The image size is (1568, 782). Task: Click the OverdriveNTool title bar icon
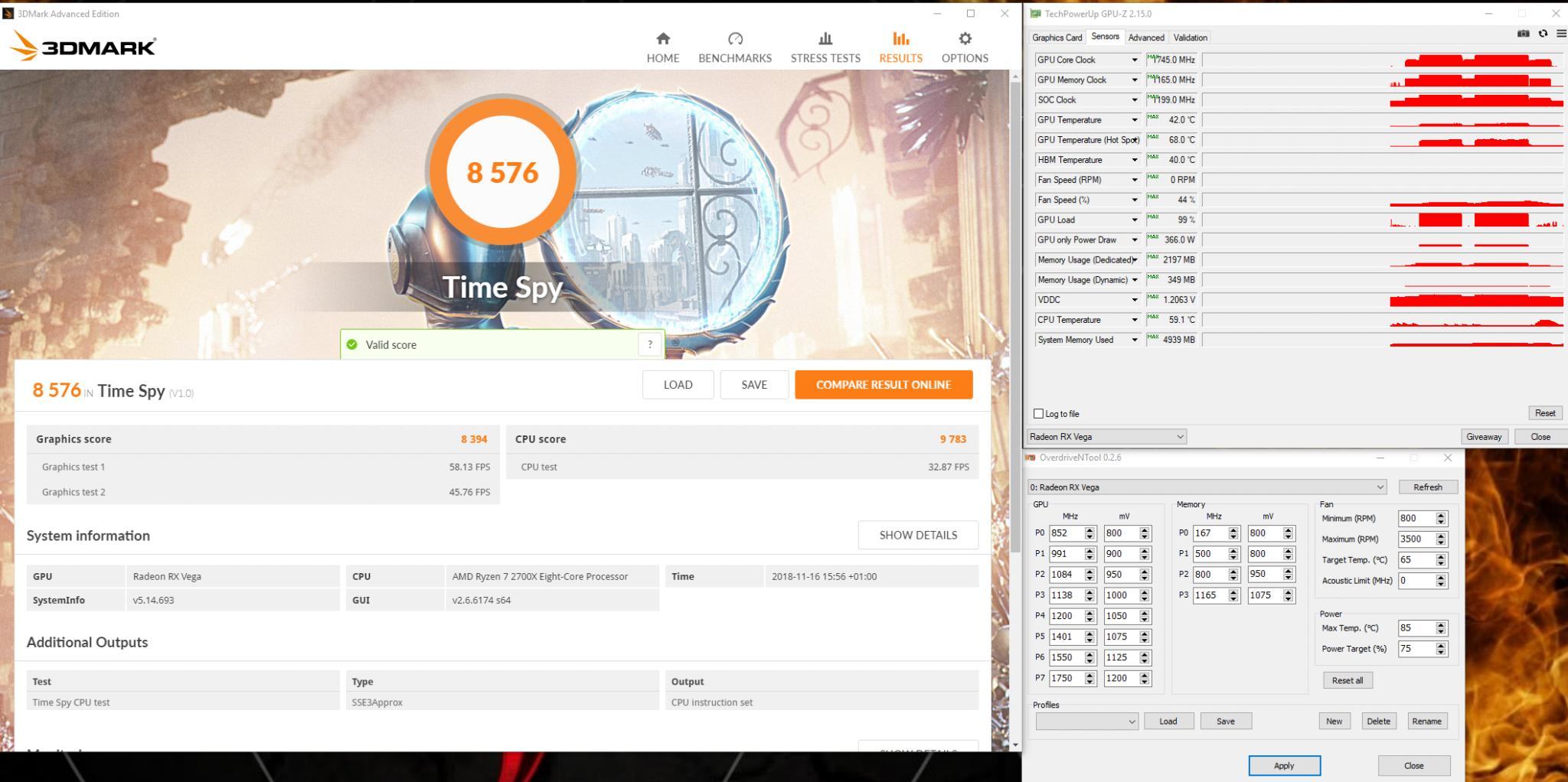[x=1031, y=458]
